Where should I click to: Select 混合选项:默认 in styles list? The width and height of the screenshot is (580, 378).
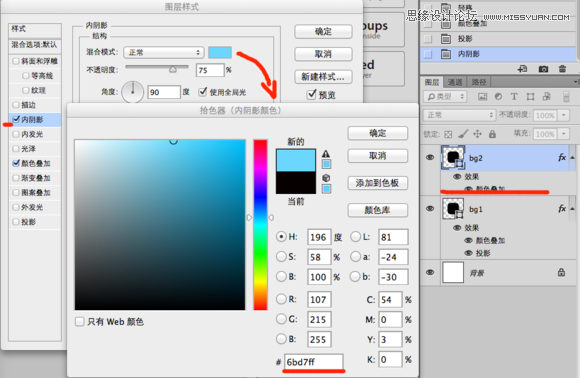34,45
